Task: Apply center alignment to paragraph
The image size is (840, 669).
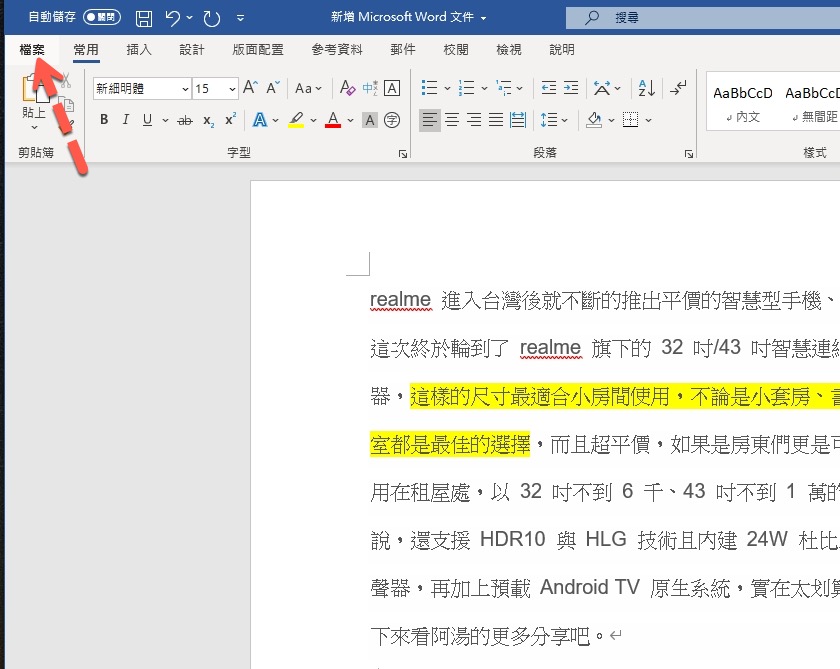Action: [452, 121]
